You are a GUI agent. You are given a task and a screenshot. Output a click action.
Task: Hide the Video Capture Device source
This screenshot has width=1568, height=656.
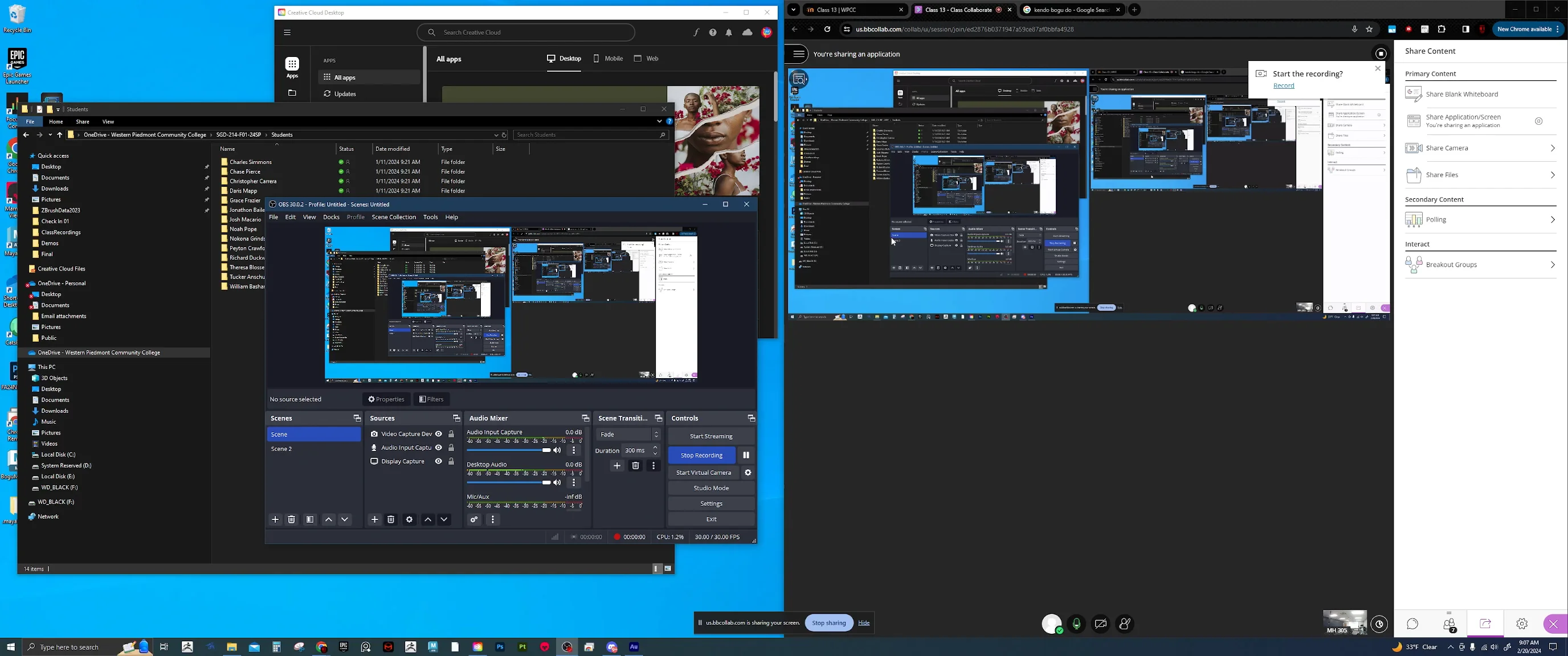[x=438, y=434]
